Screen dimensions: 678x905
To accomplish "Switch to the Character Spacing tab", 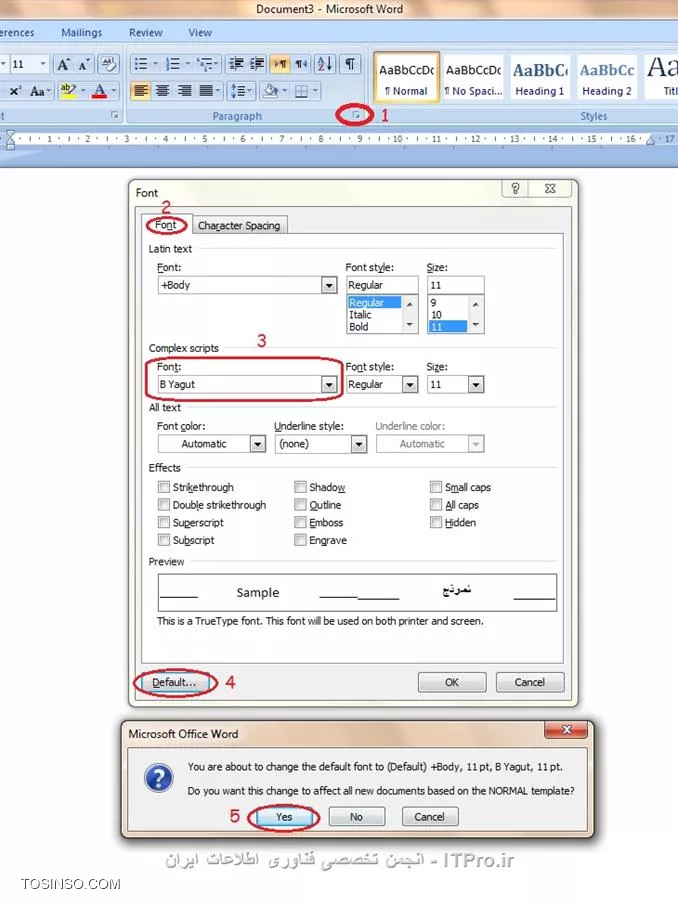I will 239,226.
